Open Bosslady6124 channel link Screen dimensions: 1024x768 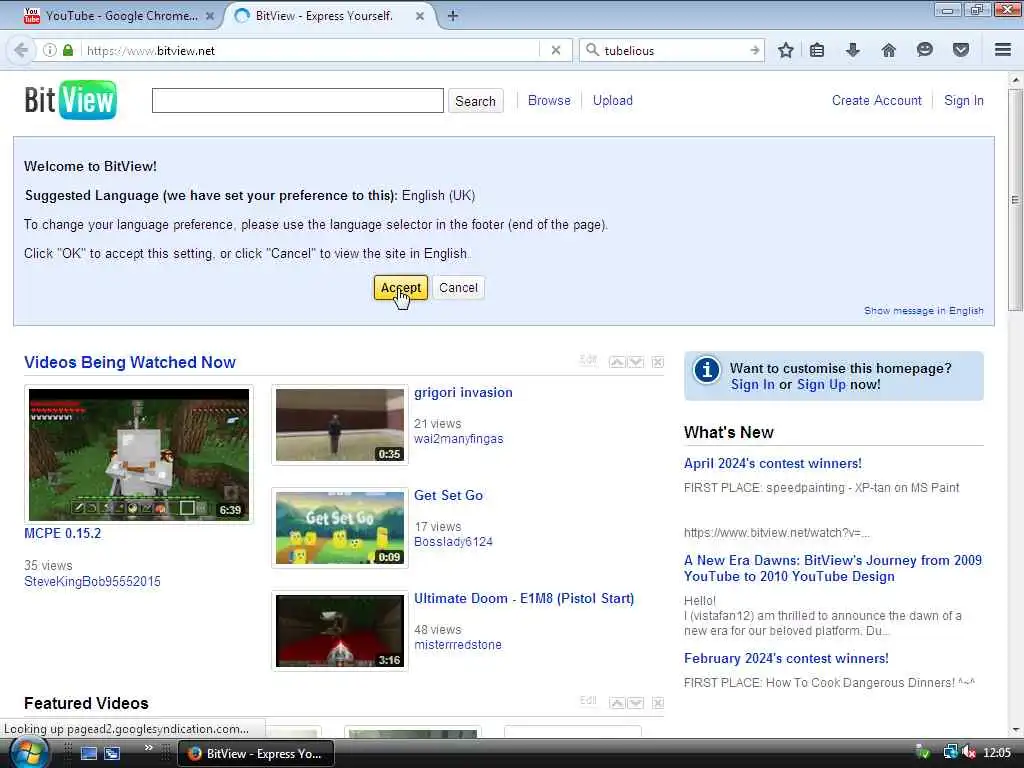pos(453,541)
